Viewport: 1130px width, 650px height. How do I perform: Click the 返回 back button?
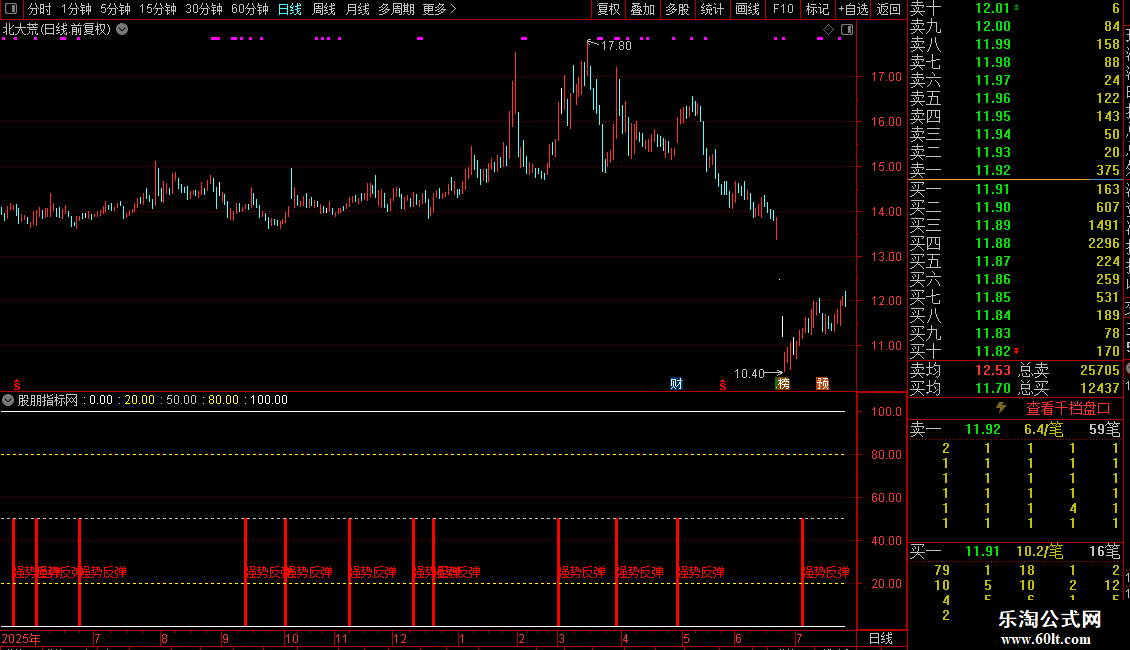(889, 9)
